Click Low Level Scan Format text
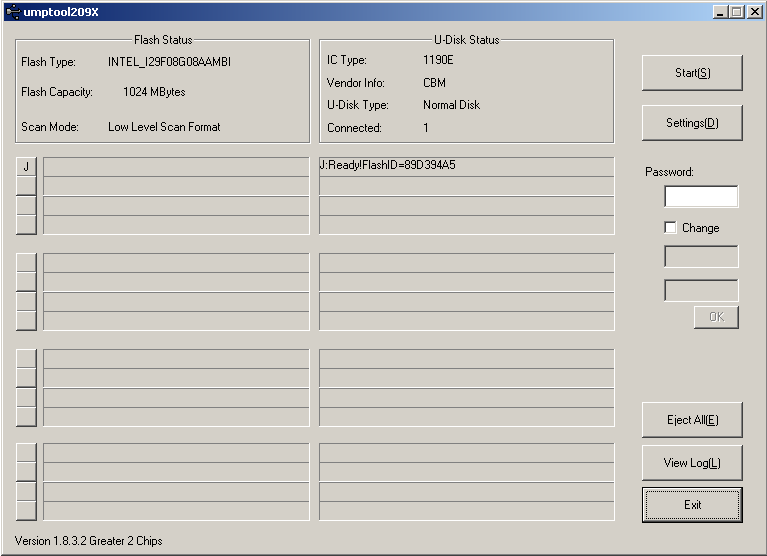 point(164,127)
